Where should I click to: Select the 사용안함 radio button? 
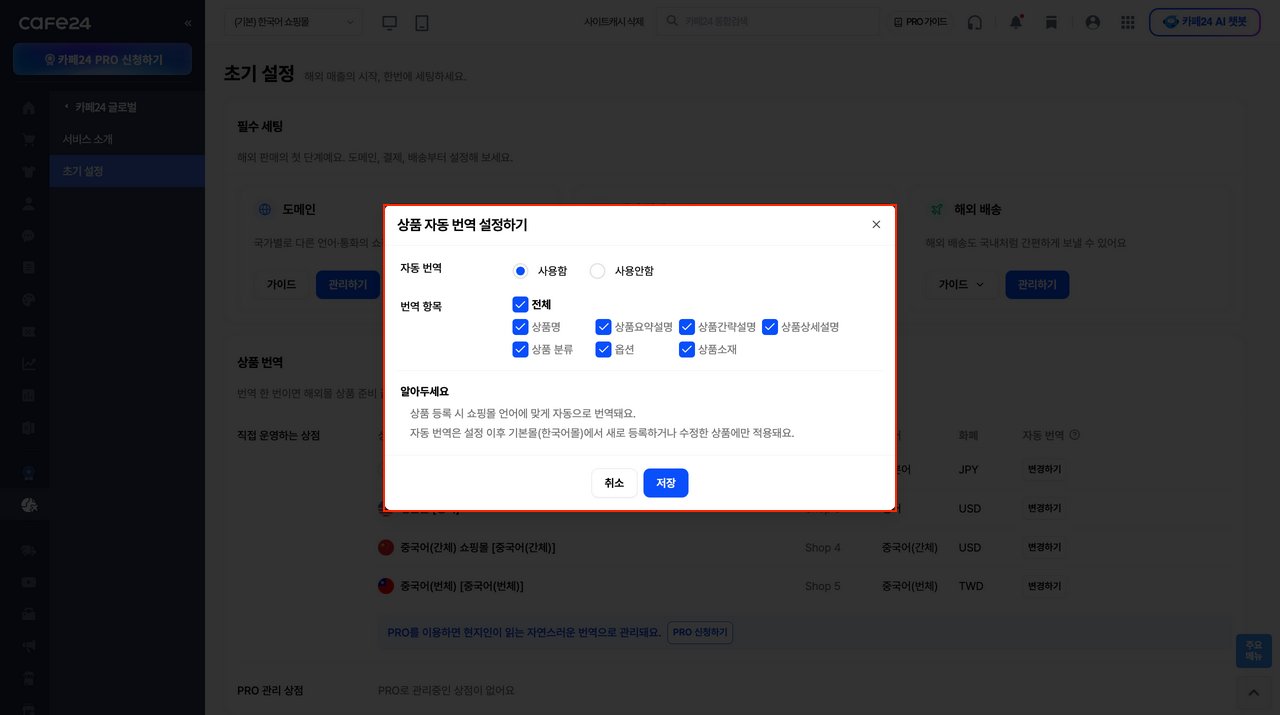tap(597, 270)
